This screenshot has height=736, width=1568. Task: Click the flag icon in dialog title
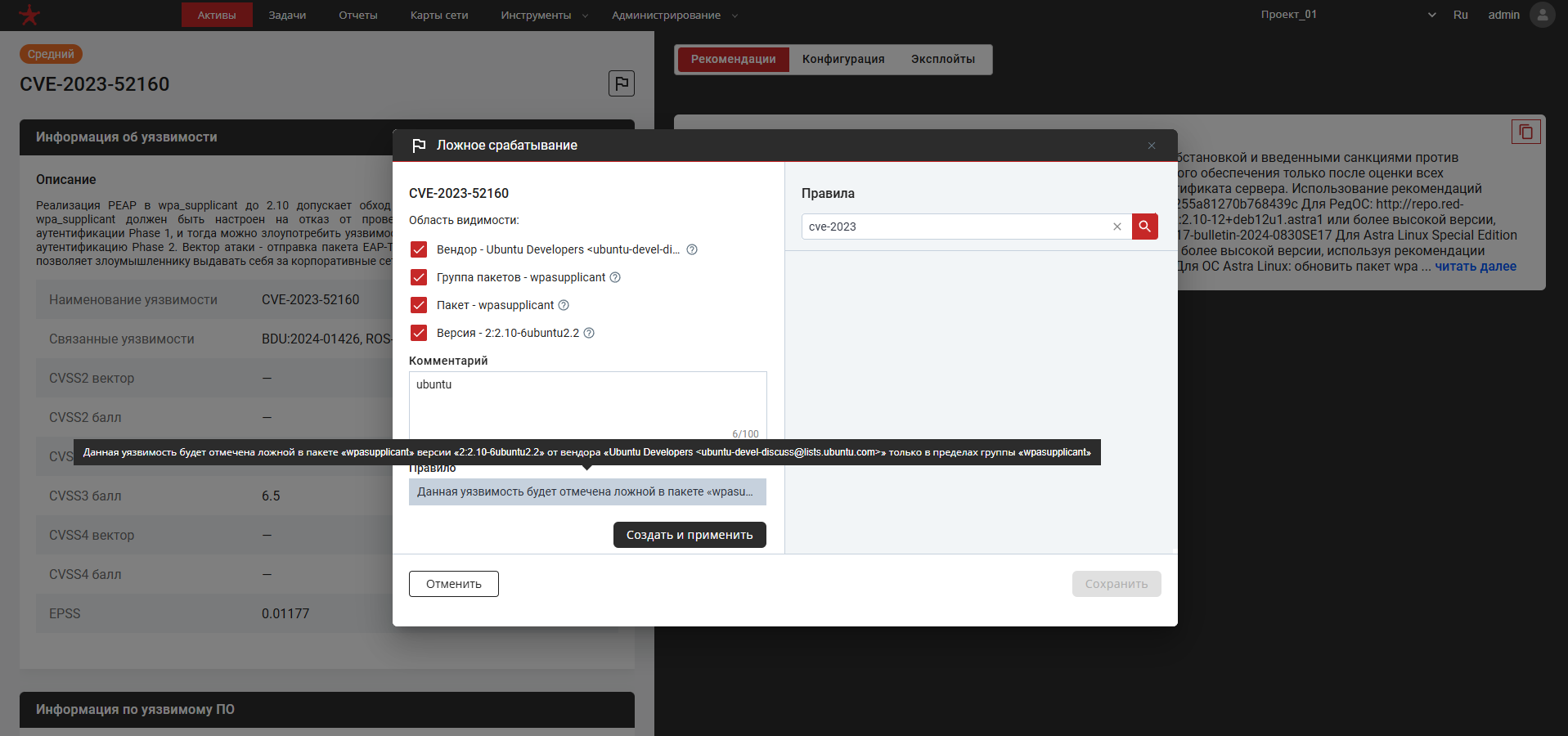click(419, 146)
